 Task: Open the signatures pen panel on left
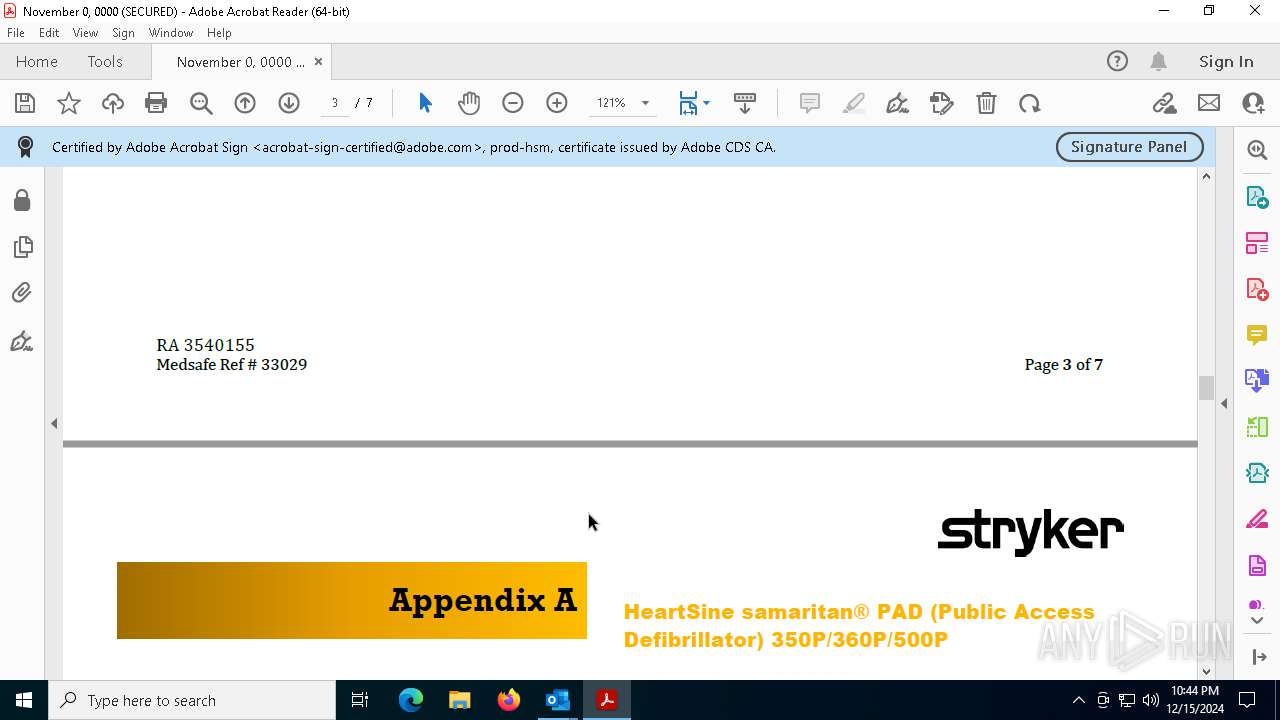(x=22, y=342)
